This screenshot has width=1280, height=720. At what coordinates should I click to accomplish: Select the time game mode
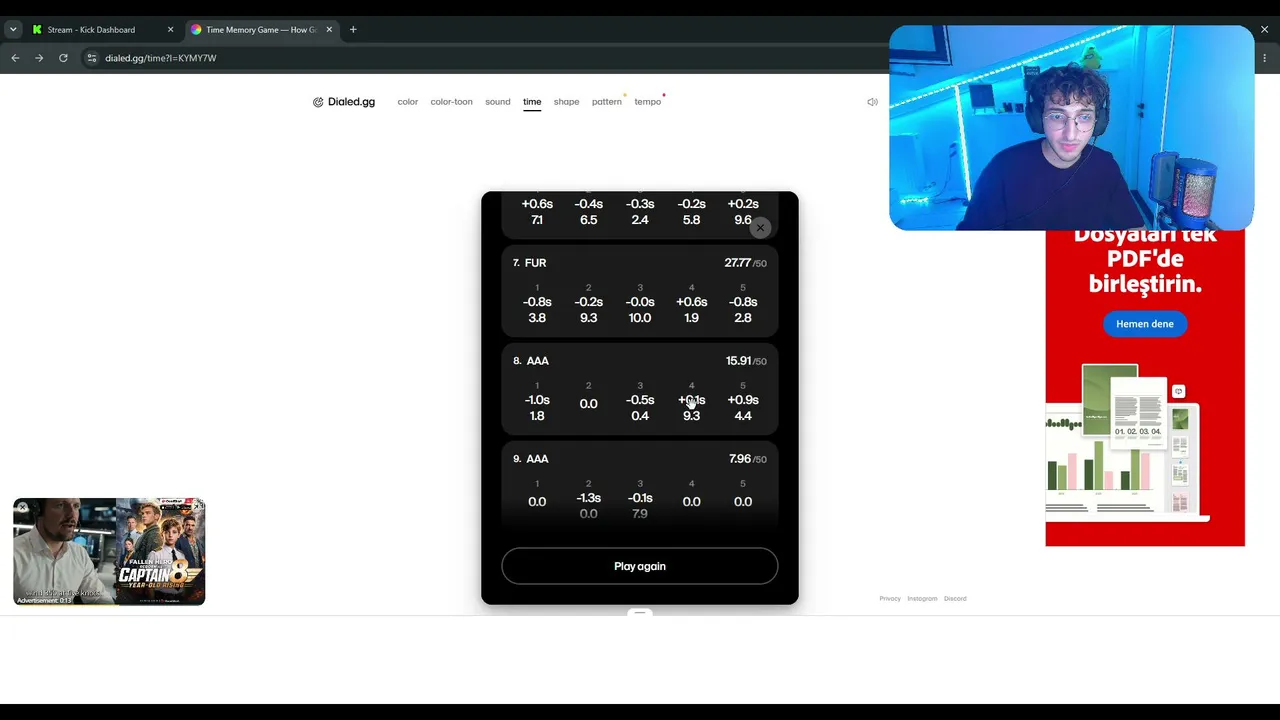532,102
